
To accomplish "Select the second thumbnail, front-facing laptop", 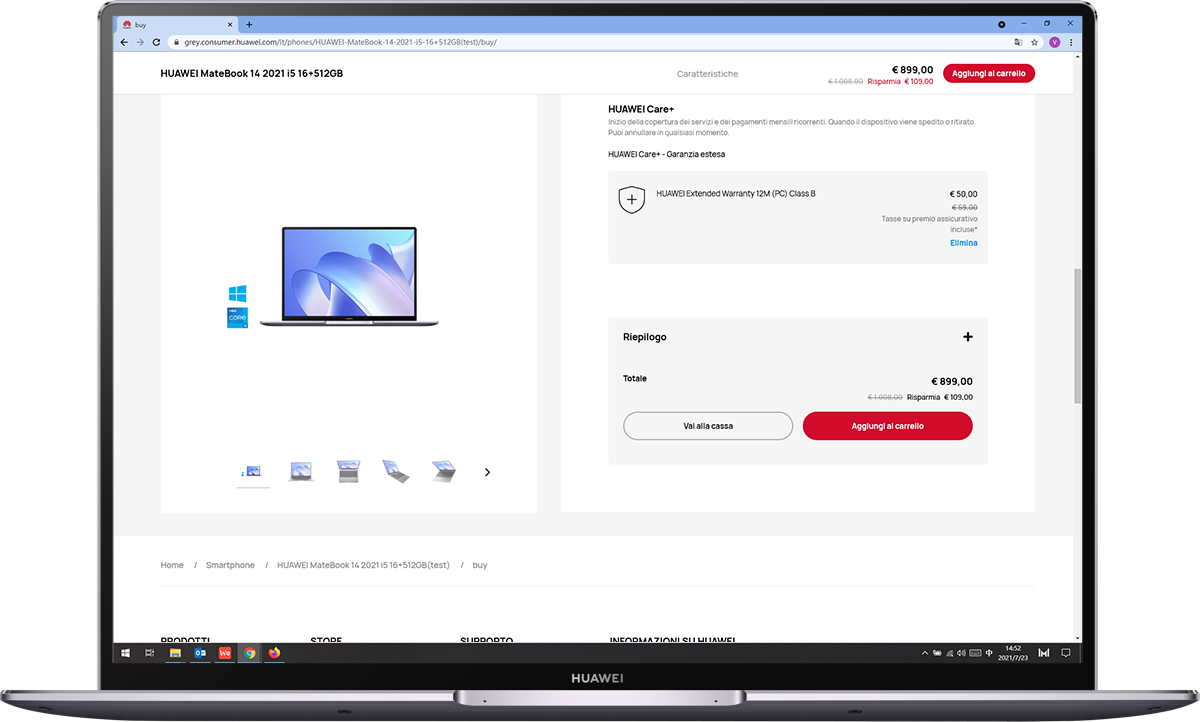I will 301,471.
